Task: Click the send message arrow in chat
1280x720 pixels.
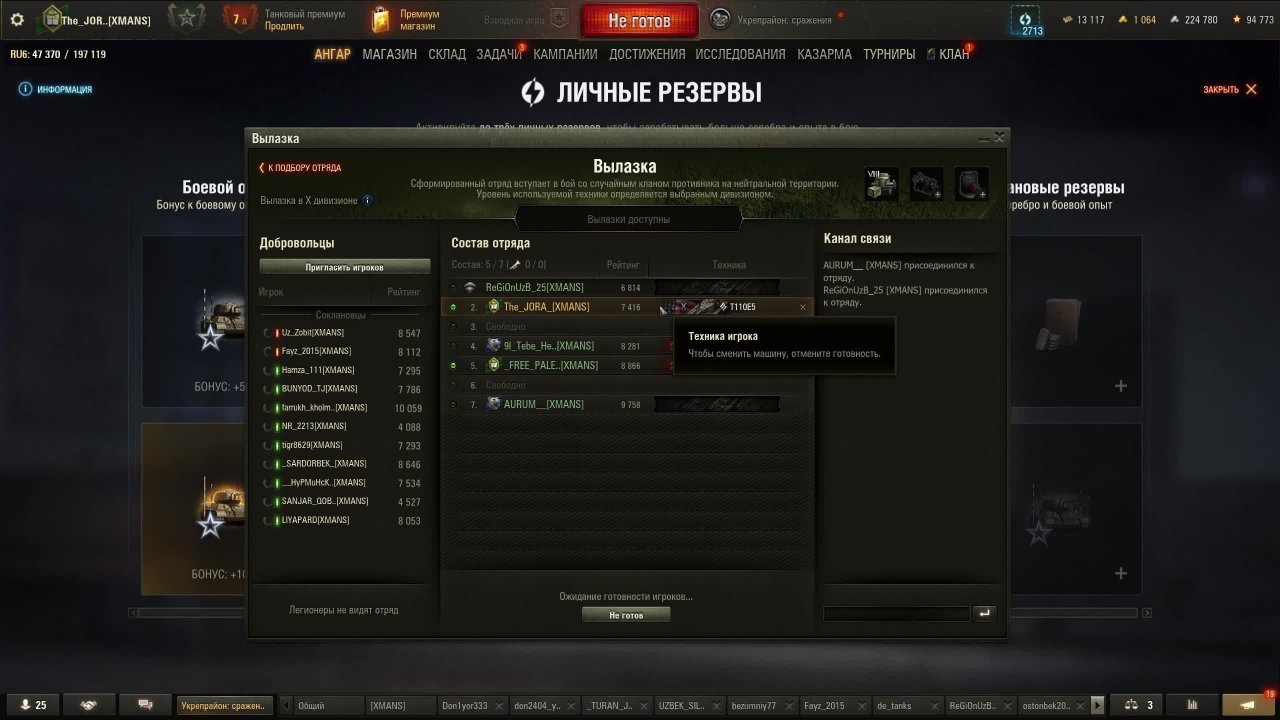Action: click(x=984, y=613)
